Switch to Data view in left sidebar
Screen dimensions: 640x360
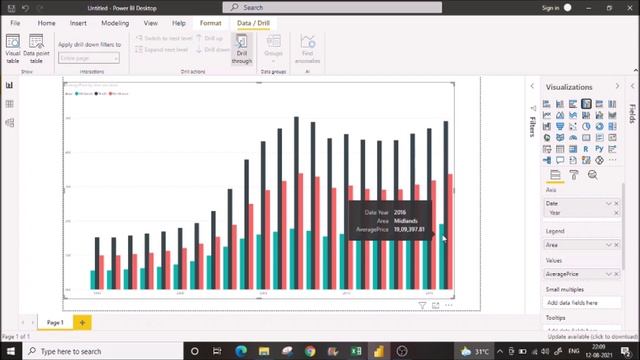tap(9, 104)
